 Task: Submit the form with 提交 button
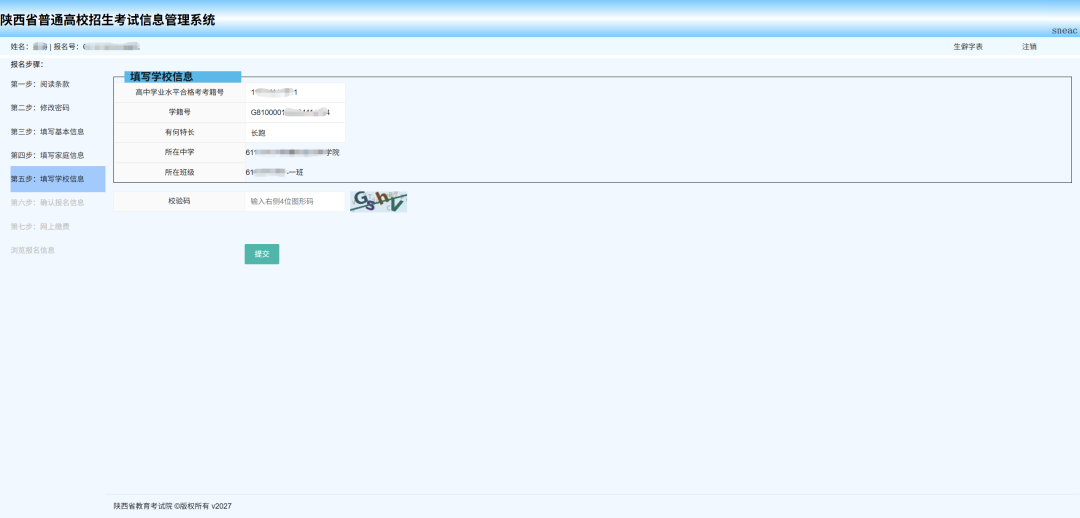(x=262, y=254)
